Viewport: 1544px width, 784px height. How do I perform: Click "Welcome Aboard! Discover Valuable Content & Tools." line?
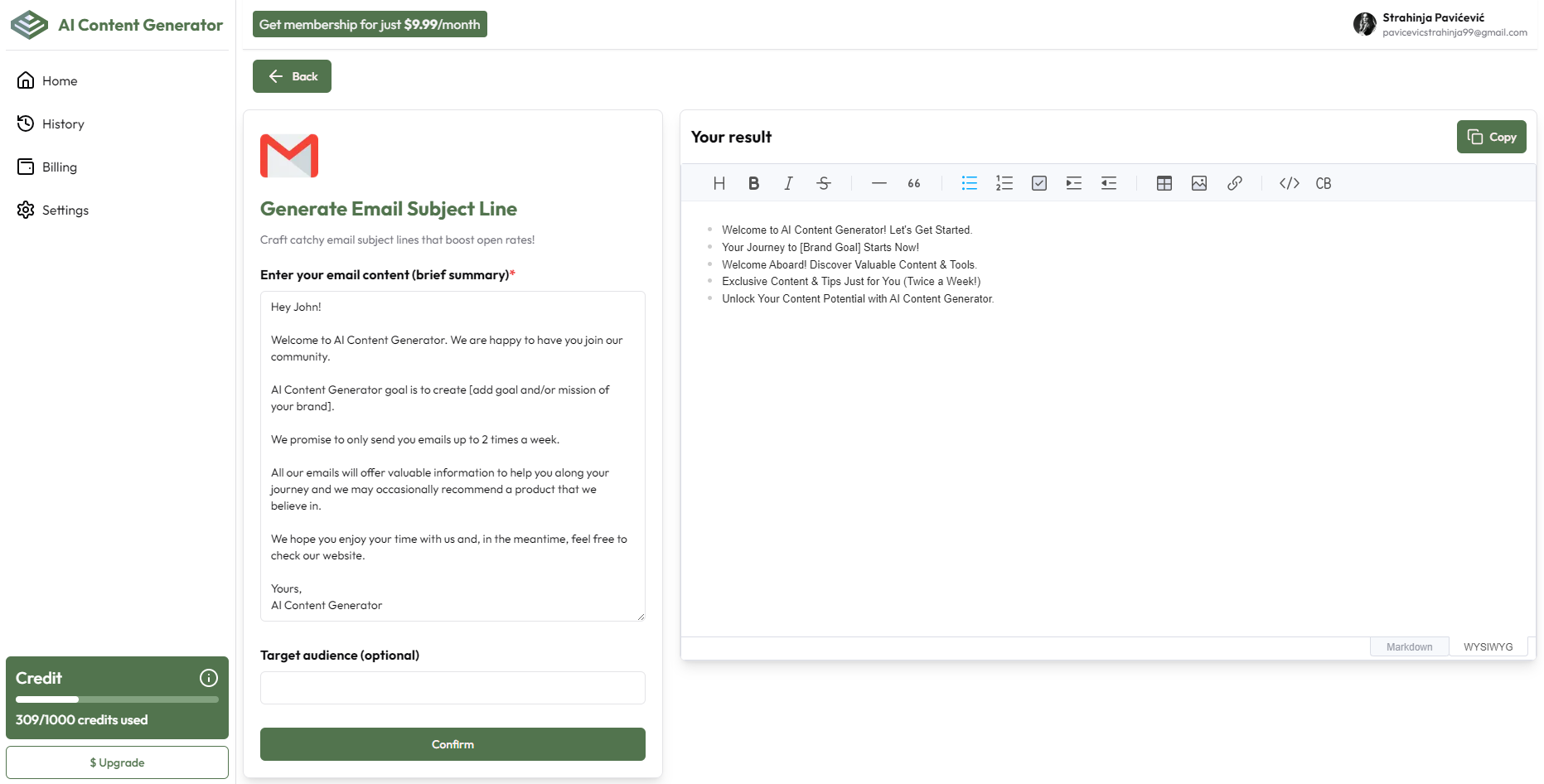849,265
